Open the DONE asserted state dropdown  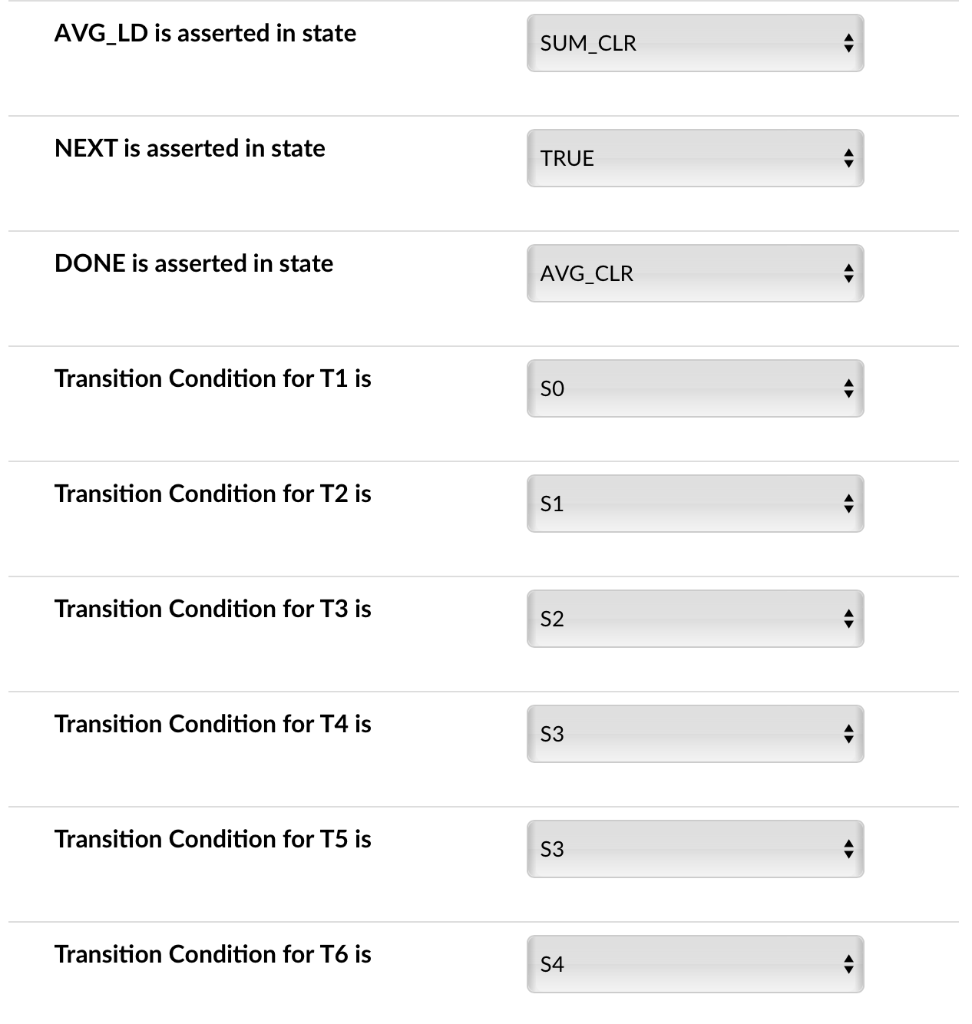pyautogui.click(x=694, y=273)
